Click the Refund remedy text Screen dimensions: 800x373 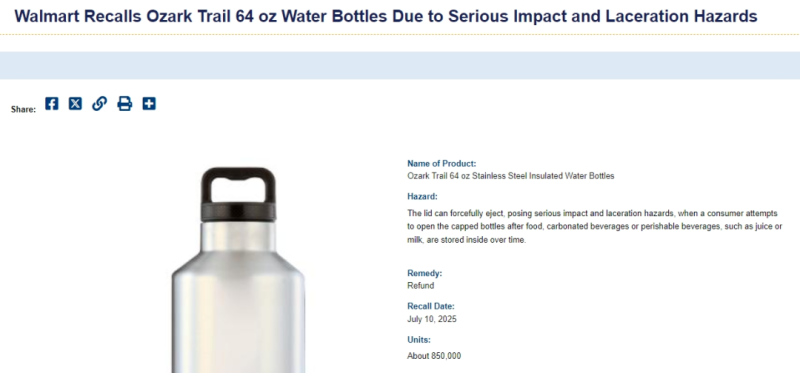[420, 286]
